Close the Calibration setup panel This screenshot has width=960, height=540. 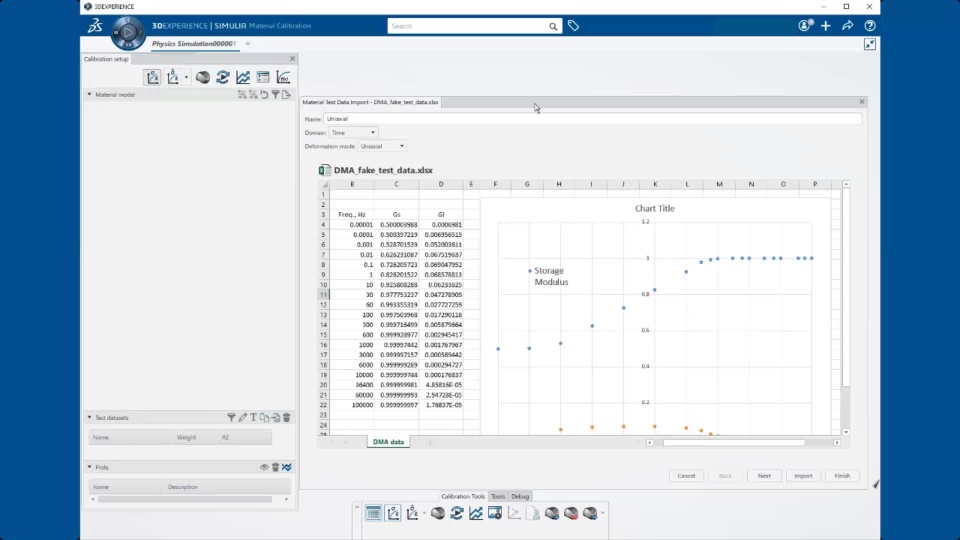292,59
